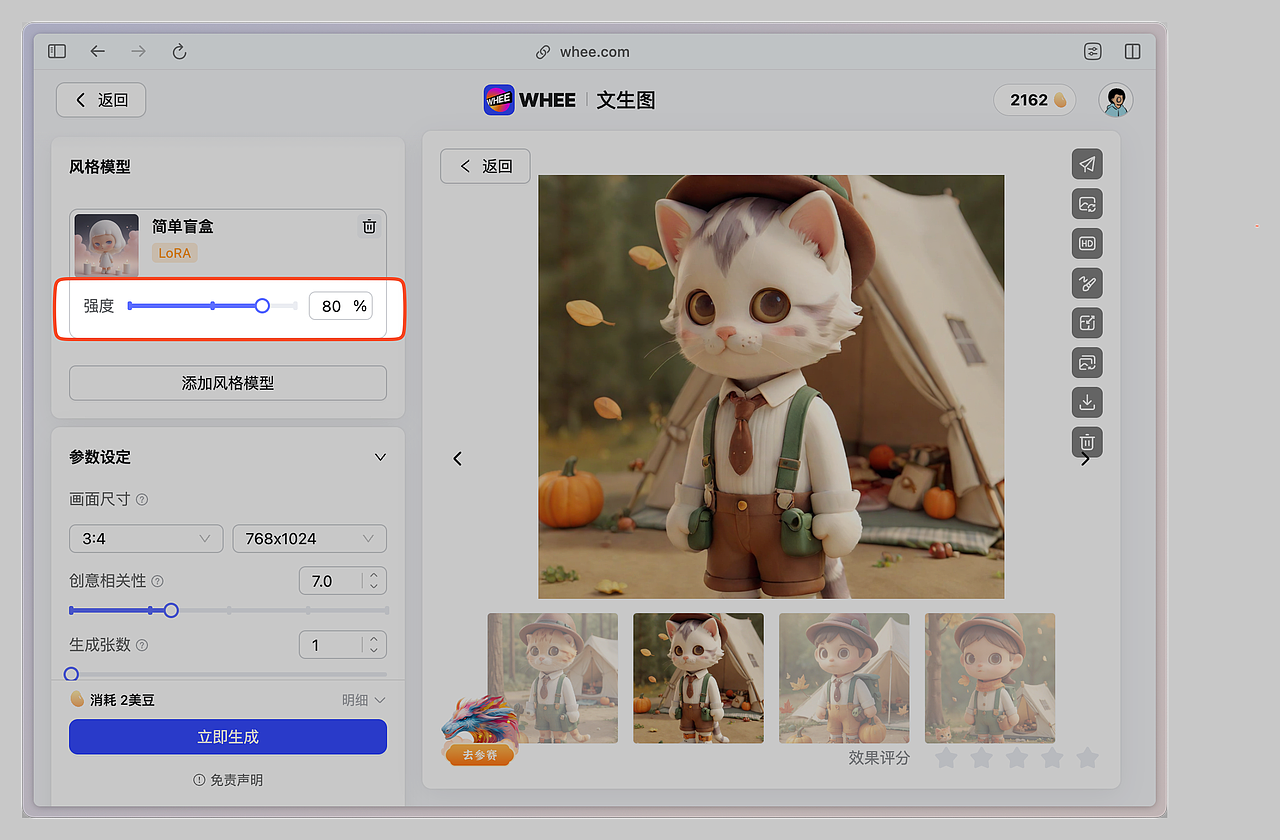
Task: Open the 免责声明 disclaimer link
Action: click(228, 780)
